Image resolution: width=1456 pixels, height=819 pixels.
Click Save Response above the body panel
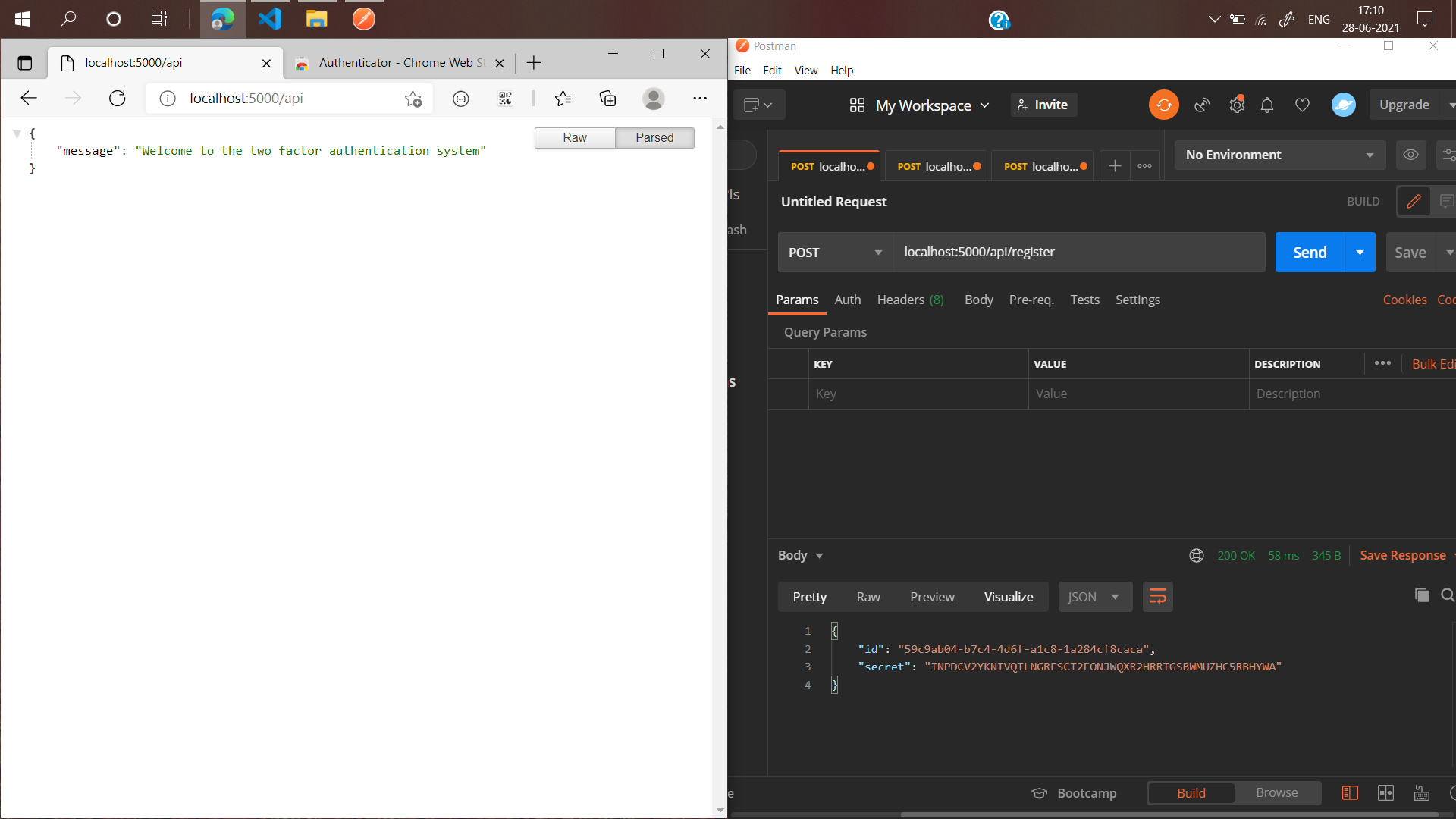1402,555
